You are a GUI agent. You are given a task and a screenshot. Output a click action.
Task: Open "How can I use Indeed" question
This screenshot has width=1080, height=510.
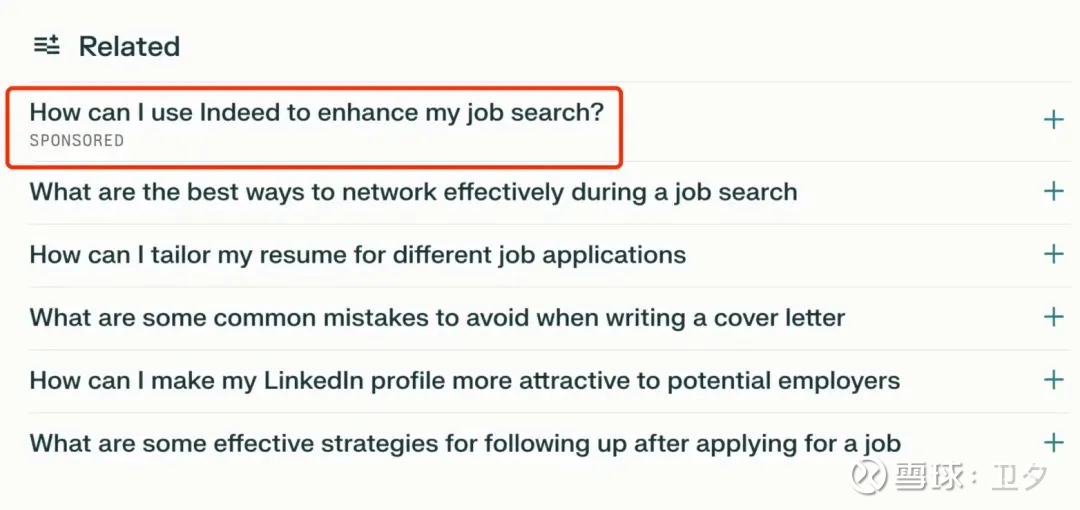tap(316, 113)
